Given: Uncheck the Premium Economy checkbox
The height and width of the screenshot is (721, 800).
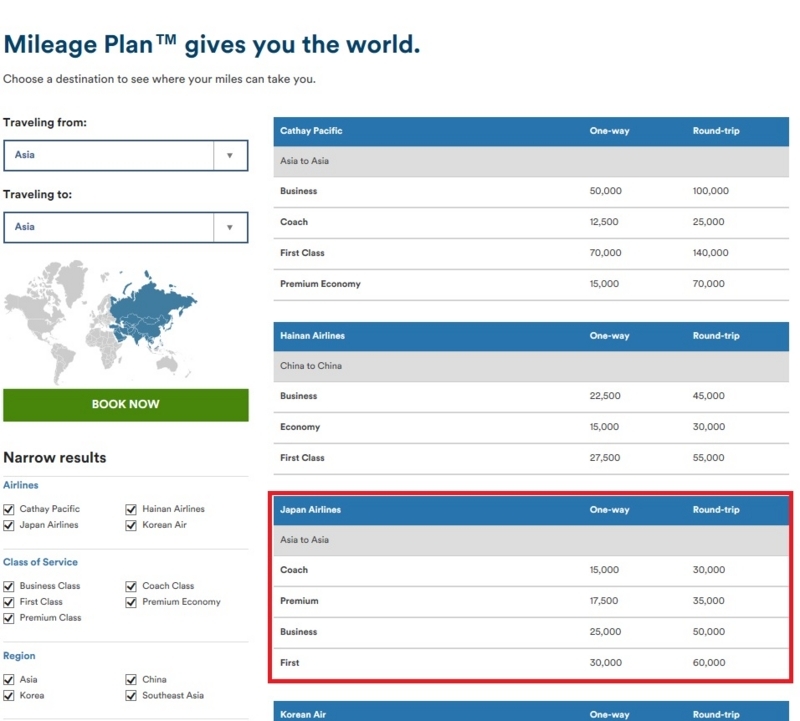Looking at the screenshot, I should 131,602.
